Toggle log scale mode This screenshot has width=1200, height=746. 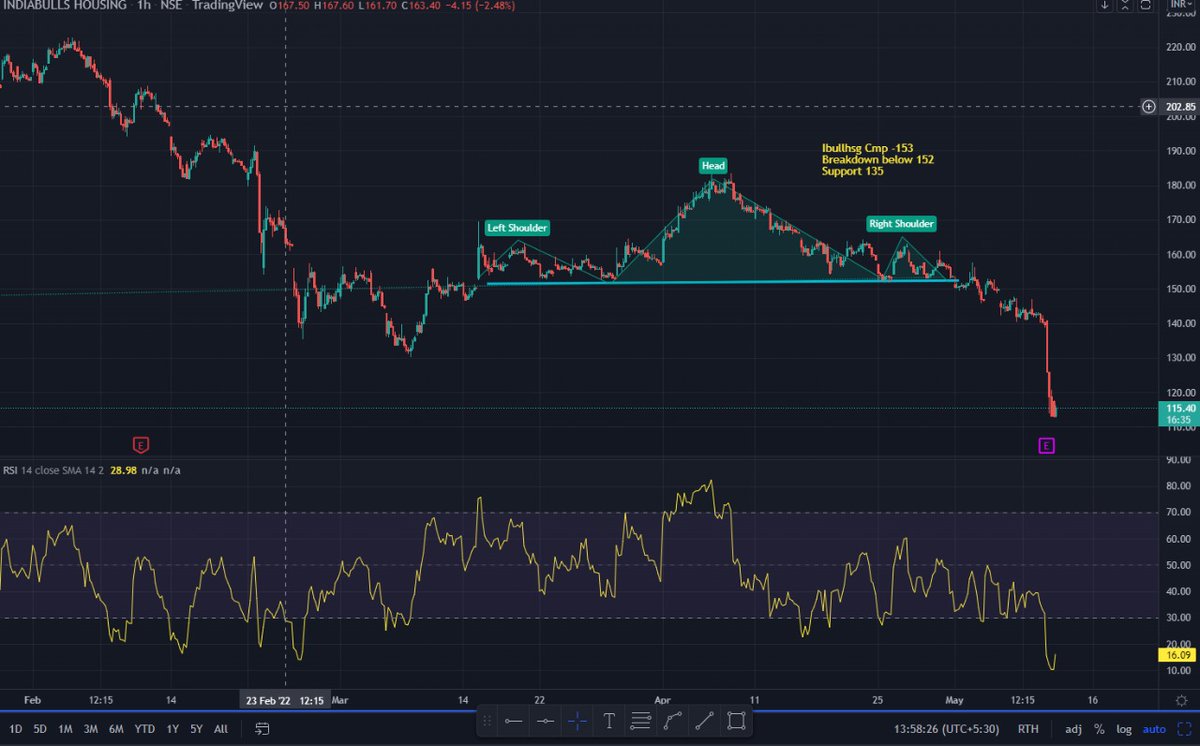pos(1123,729)
